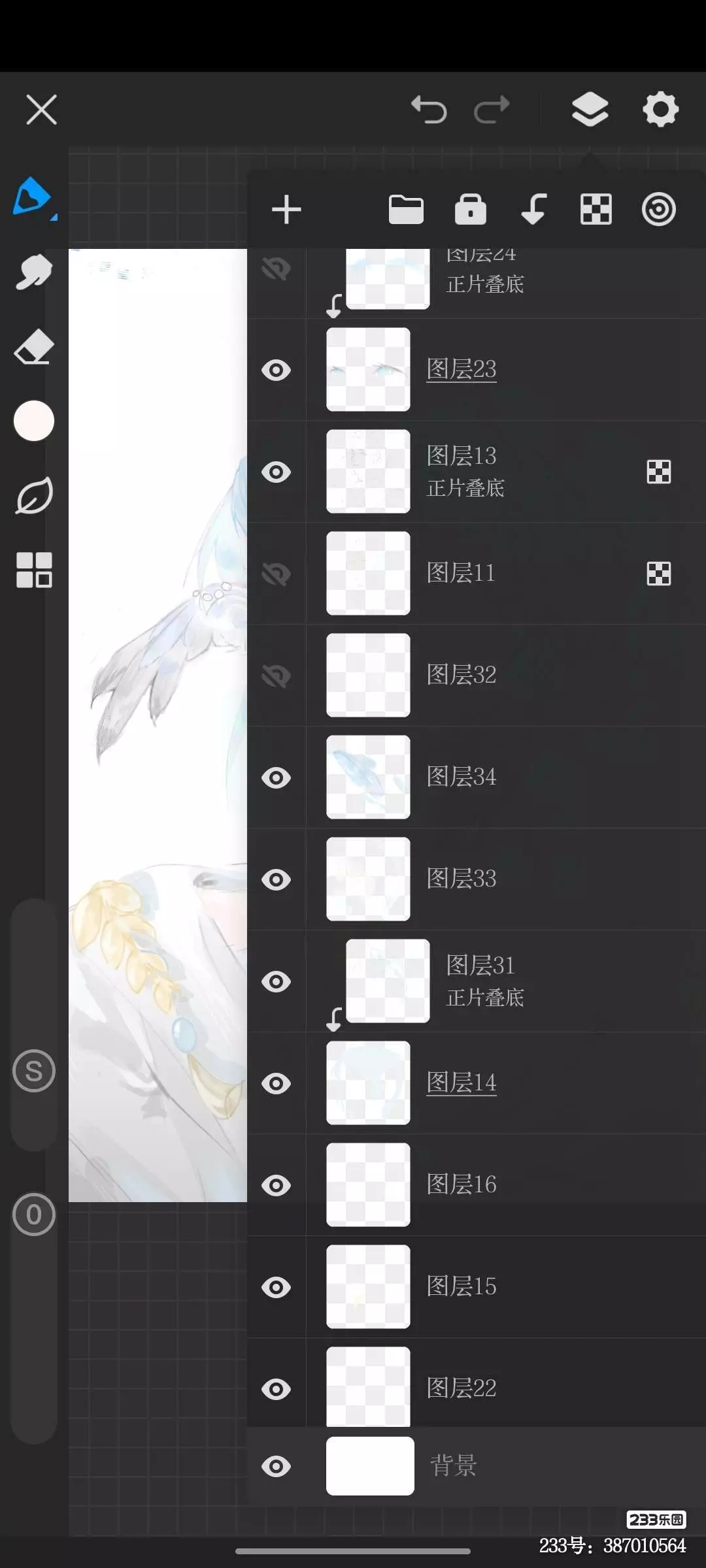This screenshot has height=1568, width=706.
Task: Toggle the layer lock icon
Action: pyautogui.click(x=471, y=210)
